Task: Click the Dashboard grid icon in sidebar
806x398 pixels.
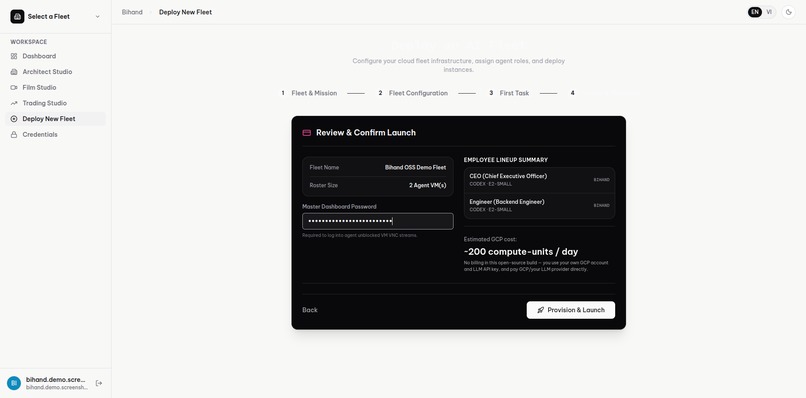Action: pos(14,56)
